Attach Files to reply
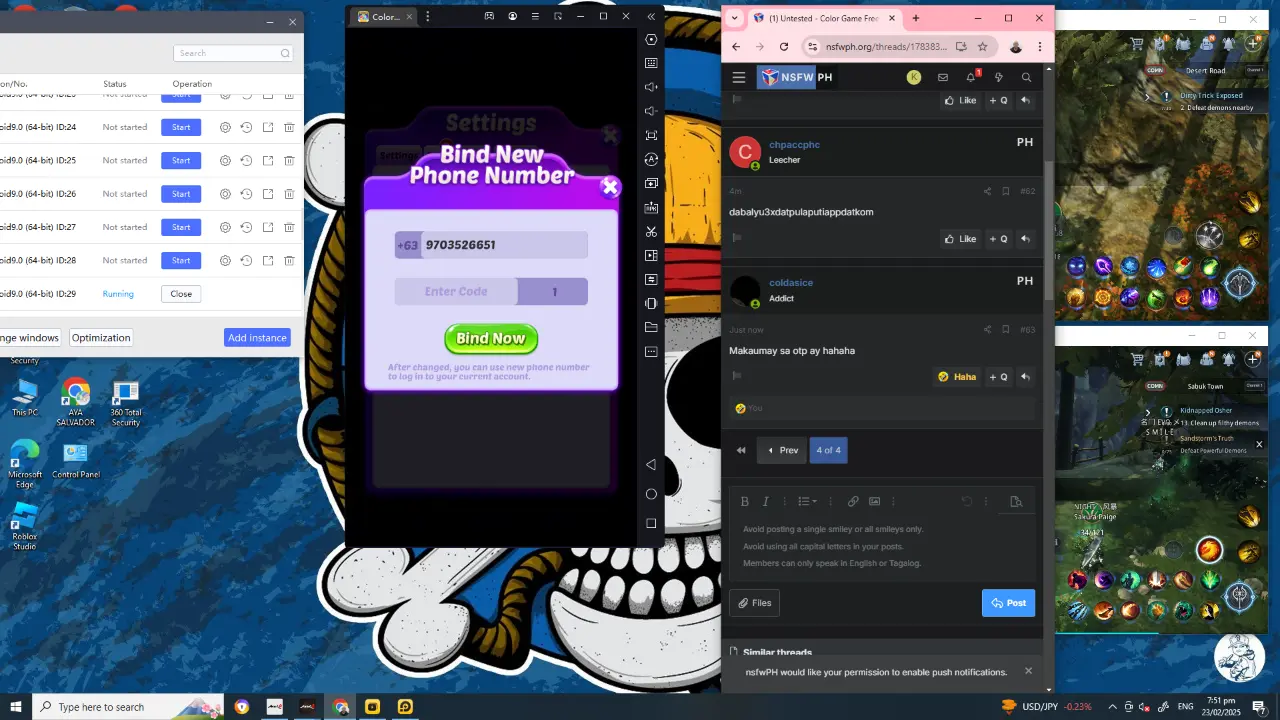The width and height of the screenshot is (1280, 720). 754,603
